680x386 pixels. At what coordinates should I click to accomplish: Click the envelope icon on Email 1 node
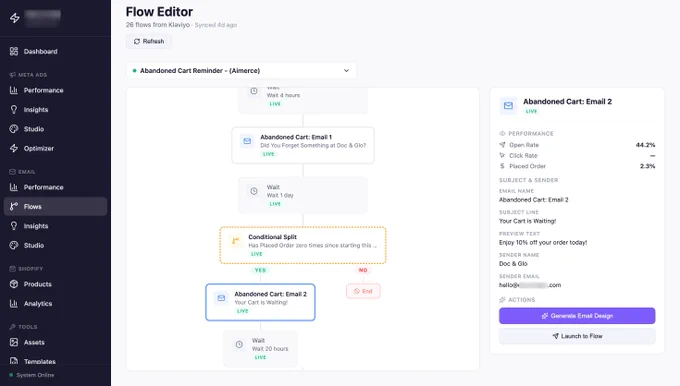(x=247, y=141)
